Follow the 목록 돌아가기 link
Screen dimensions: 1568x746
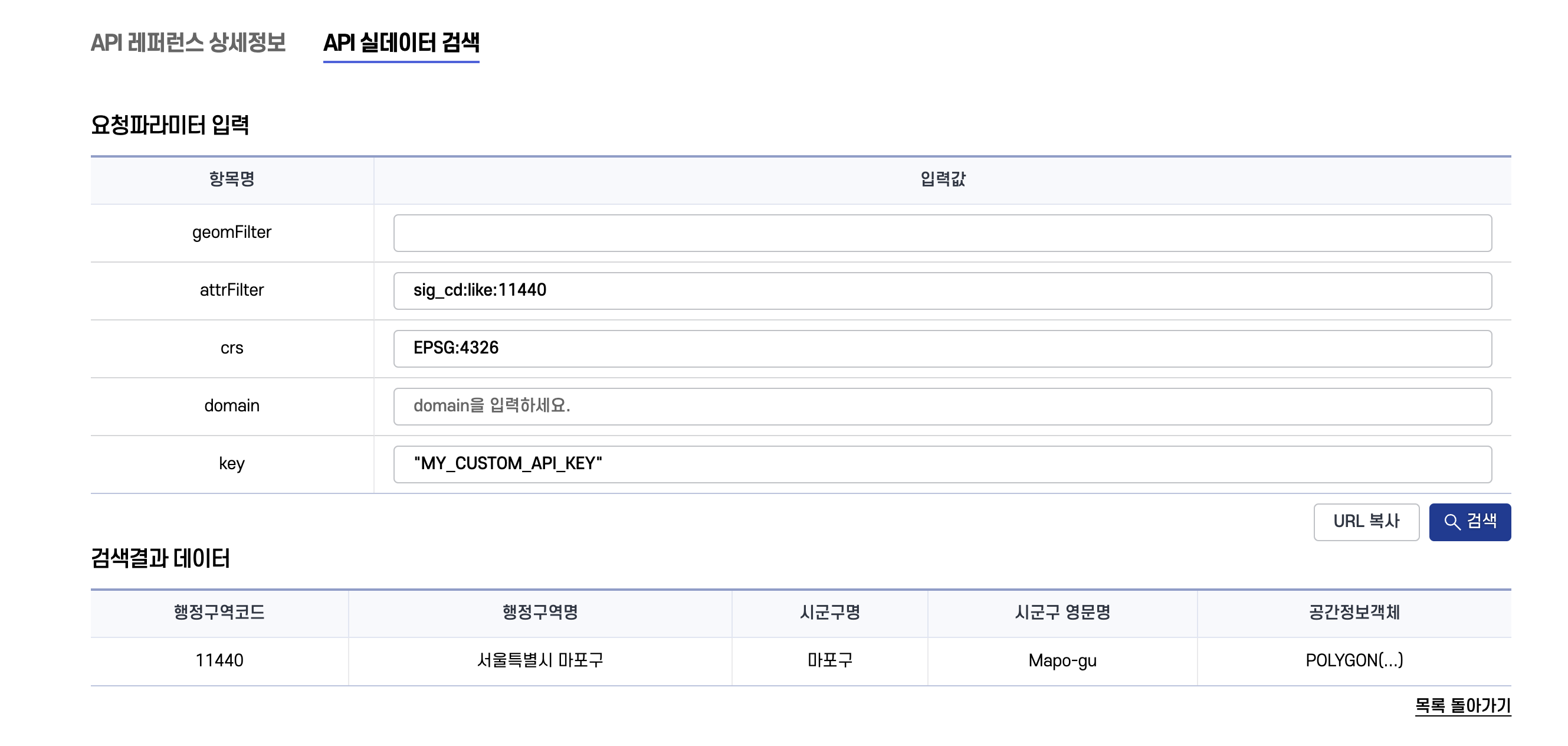[1462, 705]
